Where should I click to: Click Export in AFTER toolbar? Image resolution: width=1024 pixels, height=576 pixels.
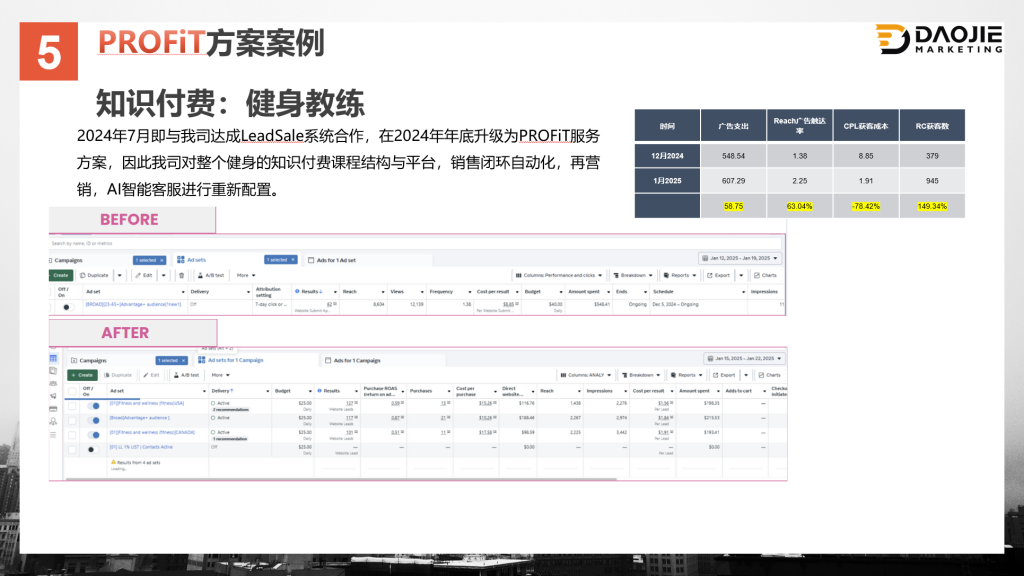(724, 376)
